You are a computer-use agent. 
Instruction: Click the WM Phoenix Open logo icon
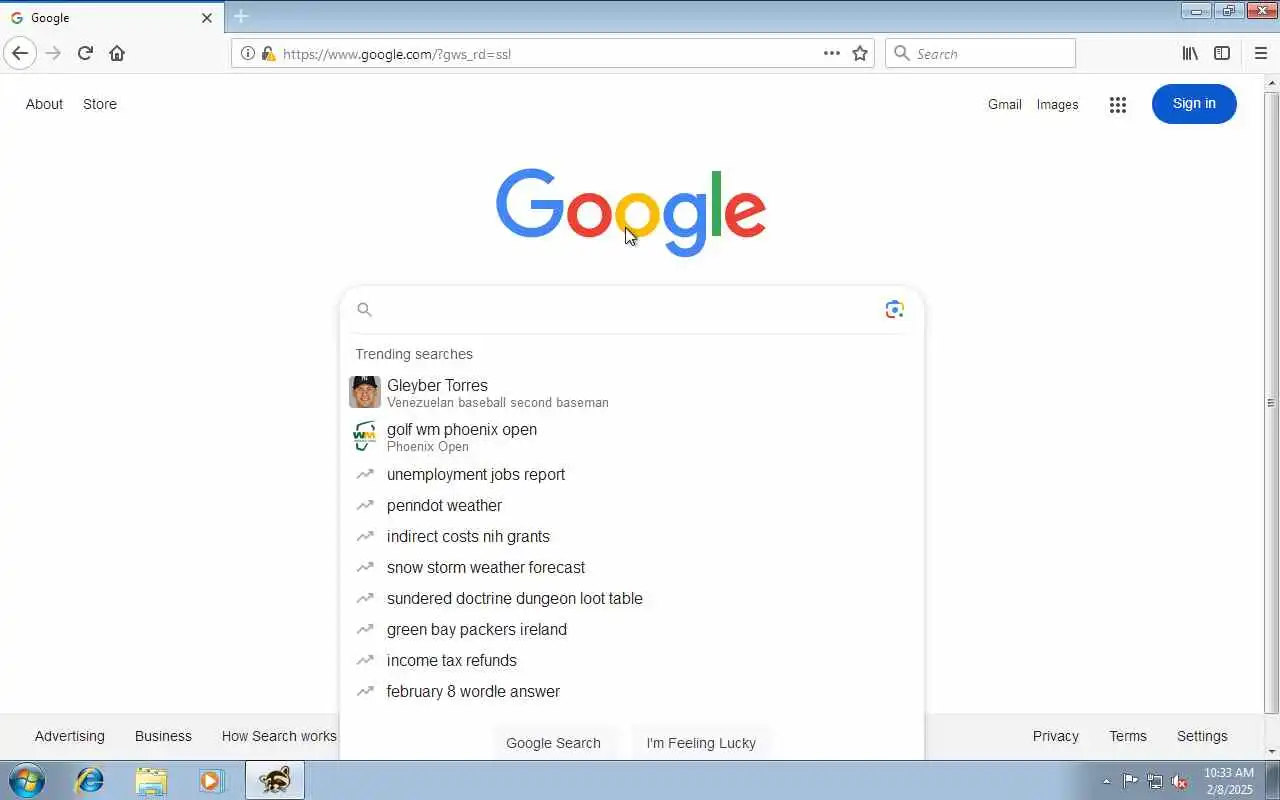coord(365,436)
